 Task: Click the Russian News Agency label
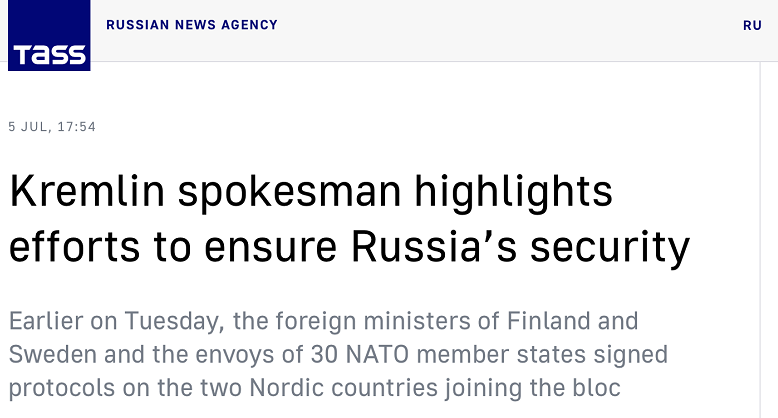(x=192, y=25)
